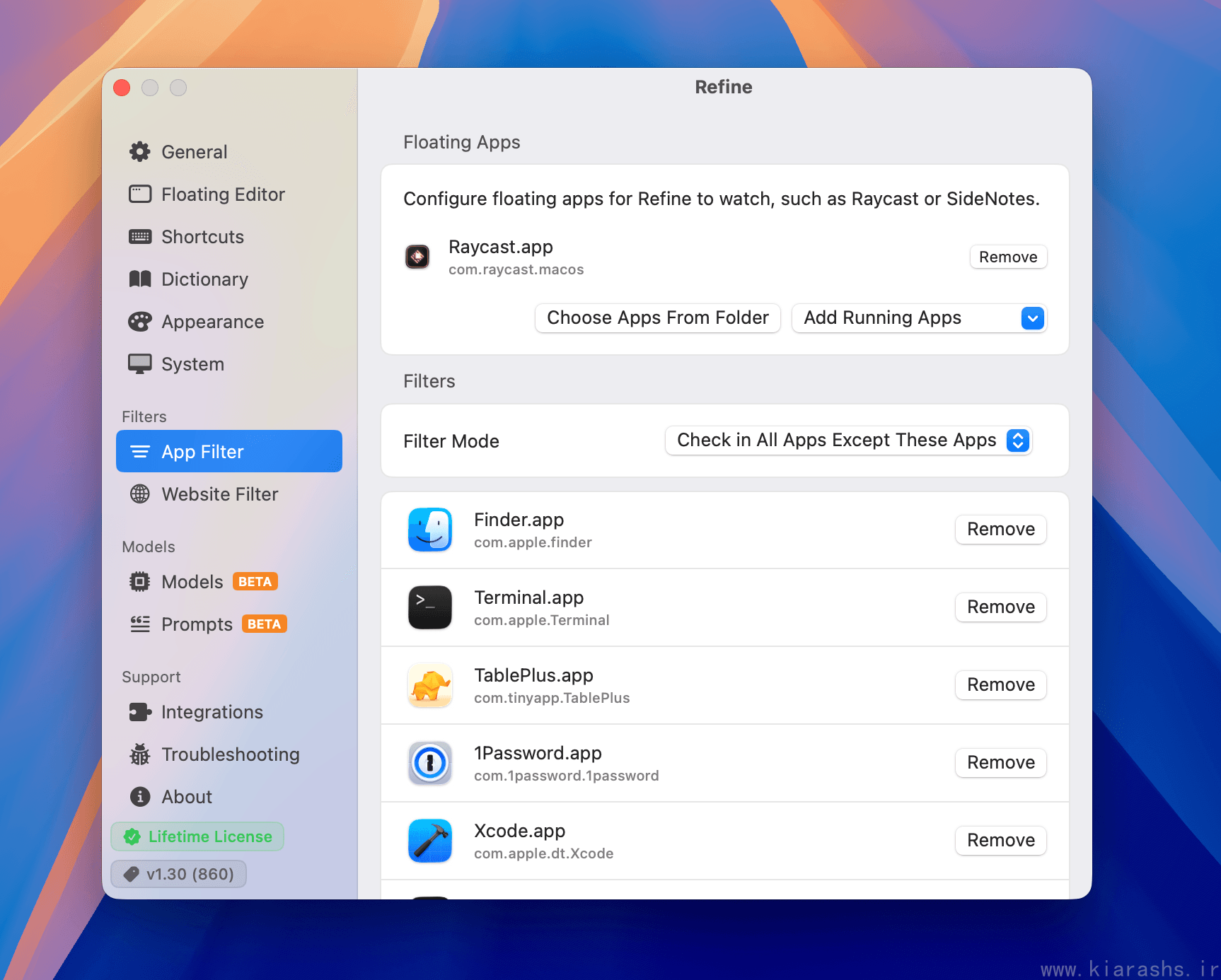Open the Filter Mode dropdown
Image resolution: width=1221 pixels, height=980 pixels.
848,441
